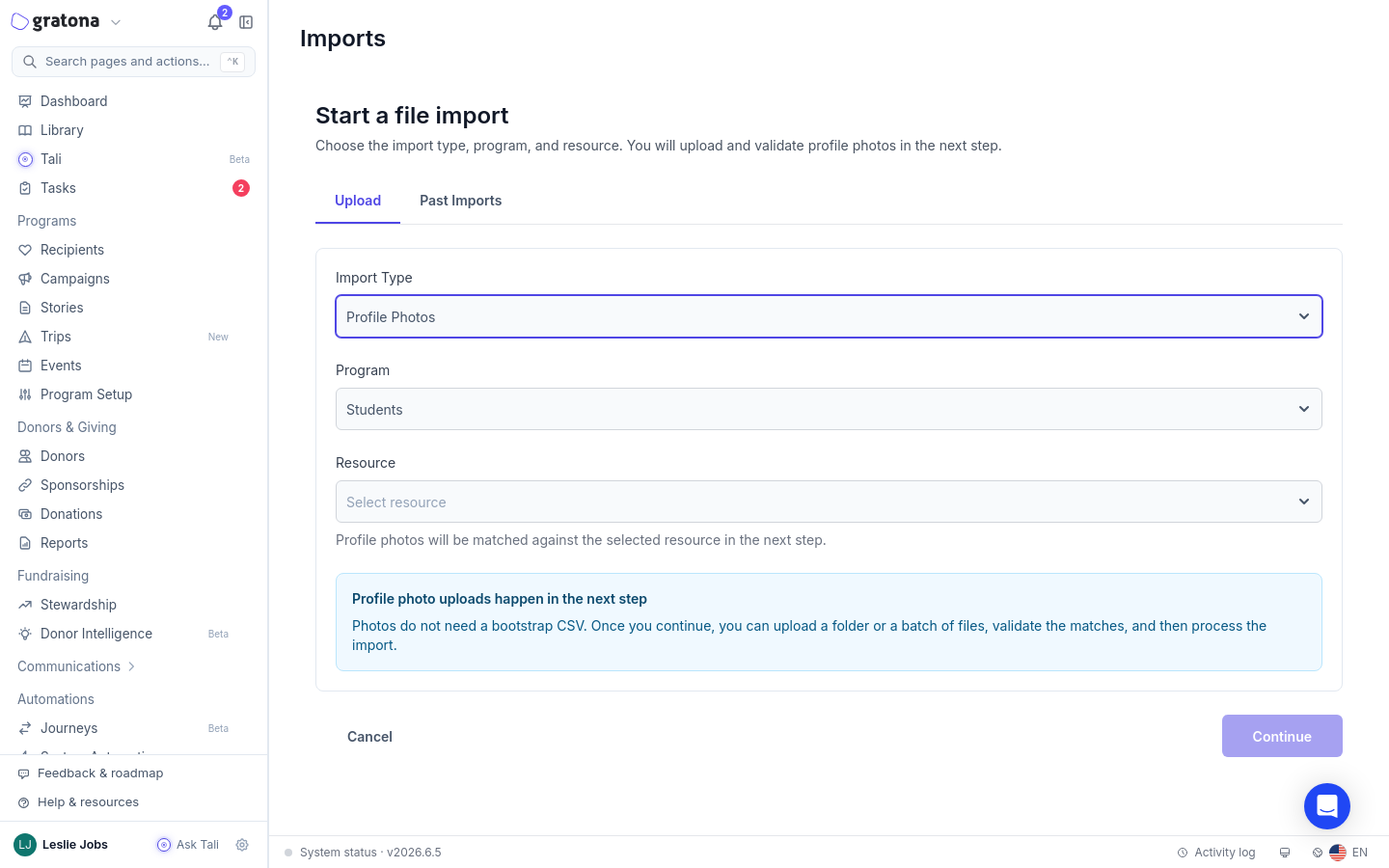Image resolution: width=1389 pixels, height=868 pixels.
Task: Open Program Setup in the sidebar
Action: click(x=133, y=394)
